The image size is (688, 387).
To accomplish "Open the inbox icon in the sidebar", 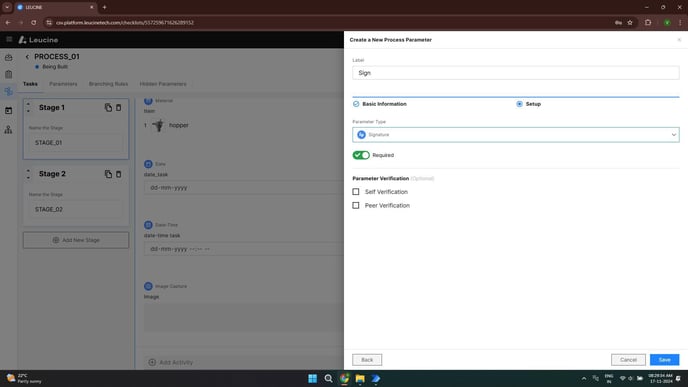I will click(8, 57).
